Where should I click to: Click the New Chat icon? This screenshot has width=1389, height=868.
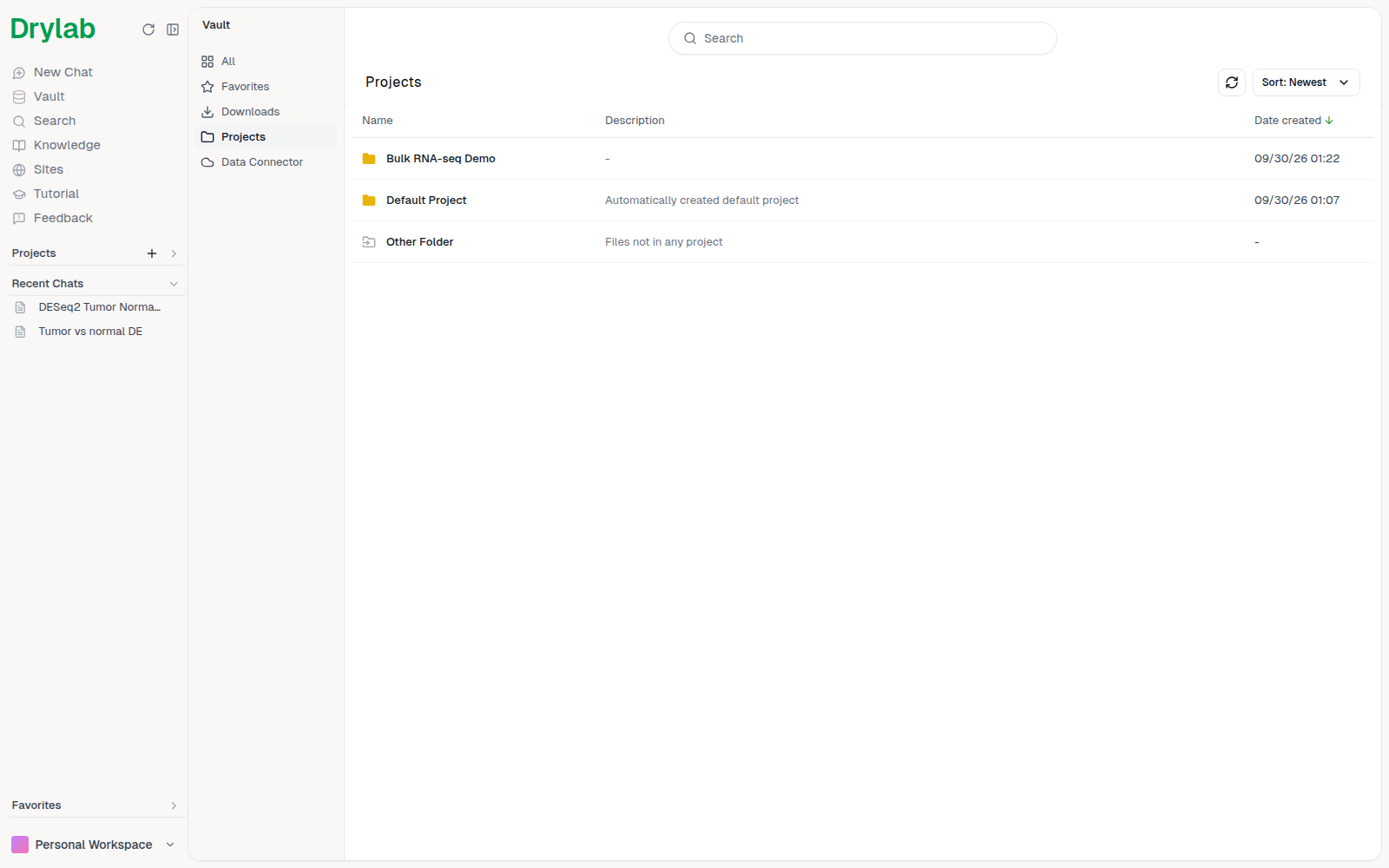point(19,73)
